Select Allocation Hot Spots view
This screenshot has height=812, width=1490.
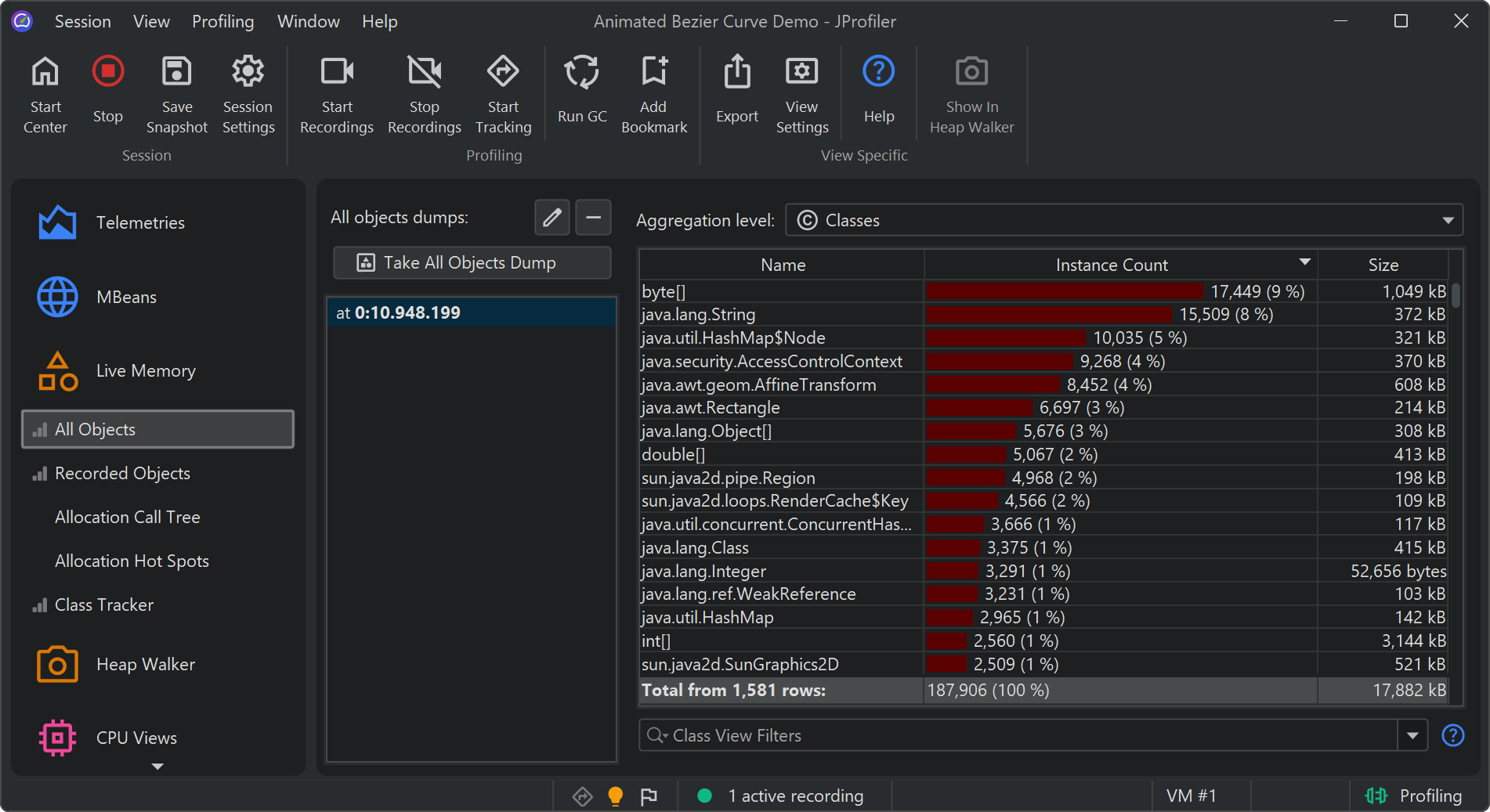pos(132,561)
